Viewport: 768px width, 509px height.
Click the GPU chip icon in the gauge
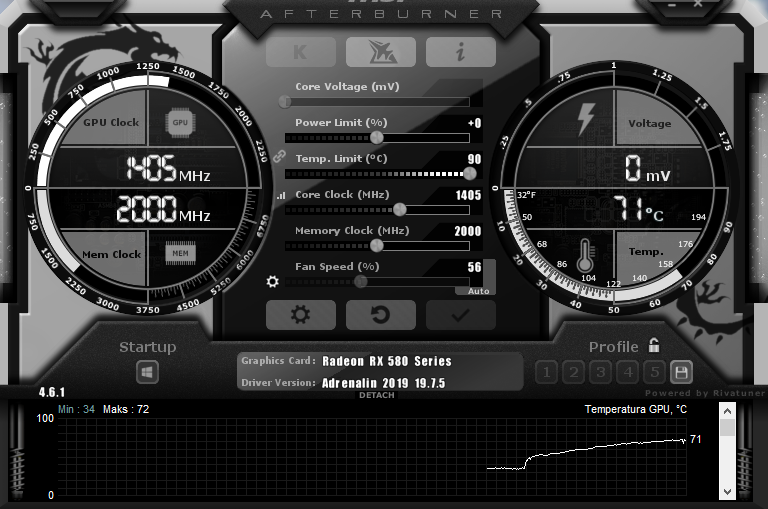click(180, 122)
